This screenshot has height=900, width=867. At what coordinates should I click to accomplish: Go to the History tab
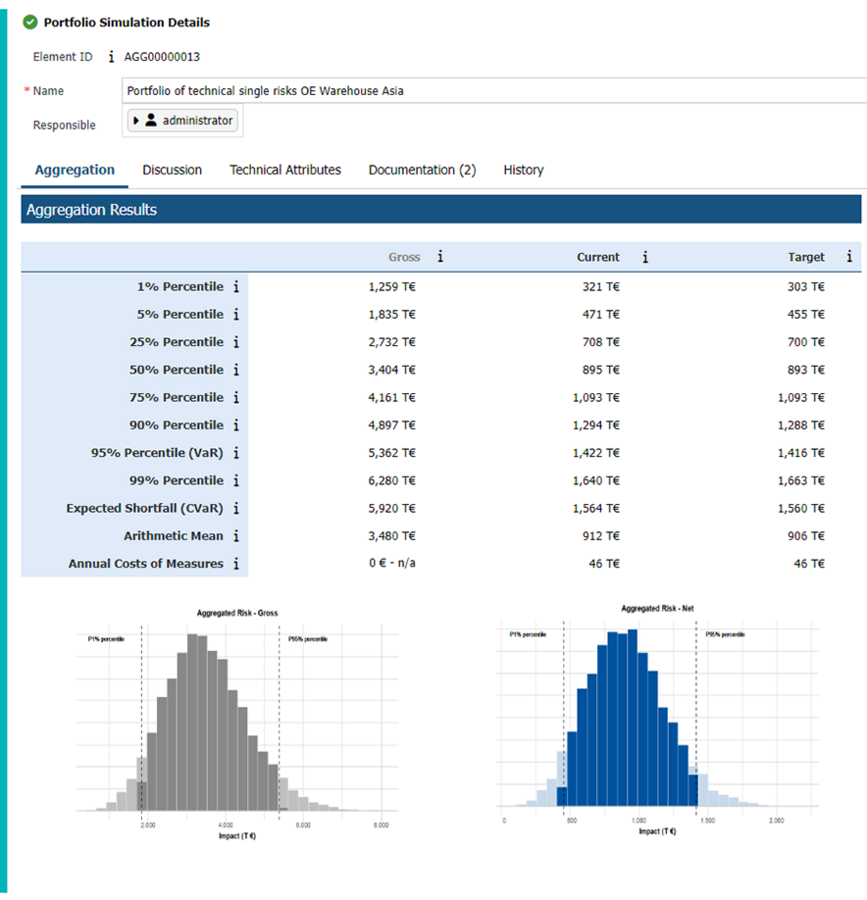[523, 170]
